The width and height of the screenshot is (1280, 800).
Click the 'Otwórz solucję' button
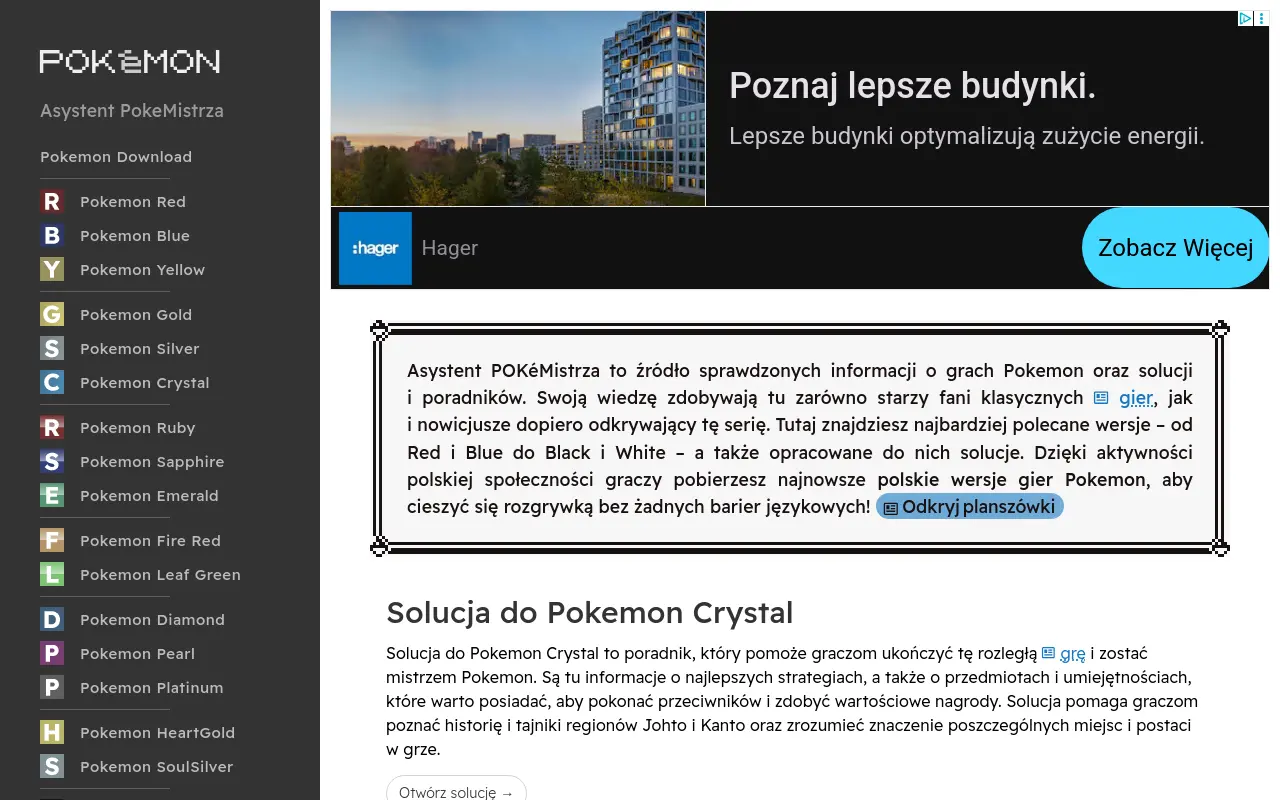pyautogui.click(x=456, y=792)
